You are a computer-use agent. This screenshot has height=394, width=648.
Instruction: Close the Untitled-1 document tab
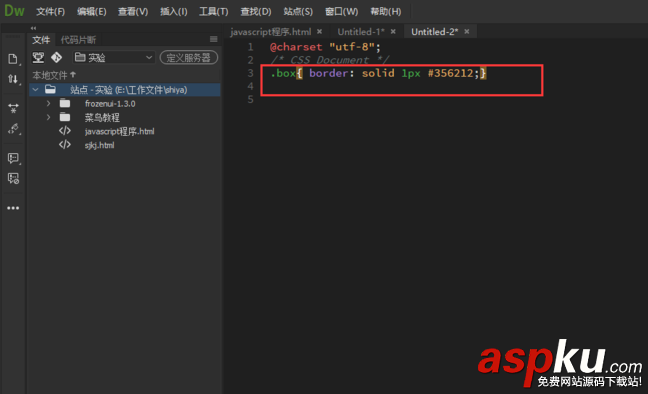pyautogui.click(x=393, y=31)
